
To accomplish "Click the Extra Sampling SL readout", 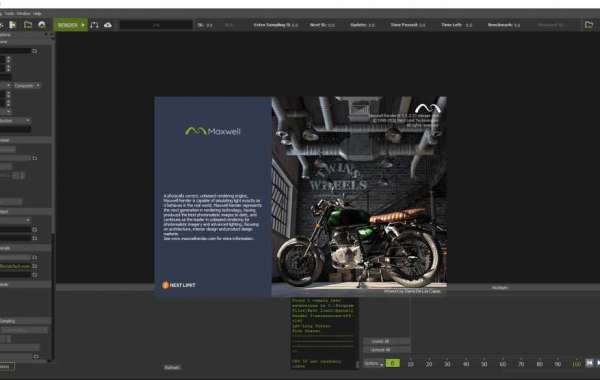I will (276, 25).
